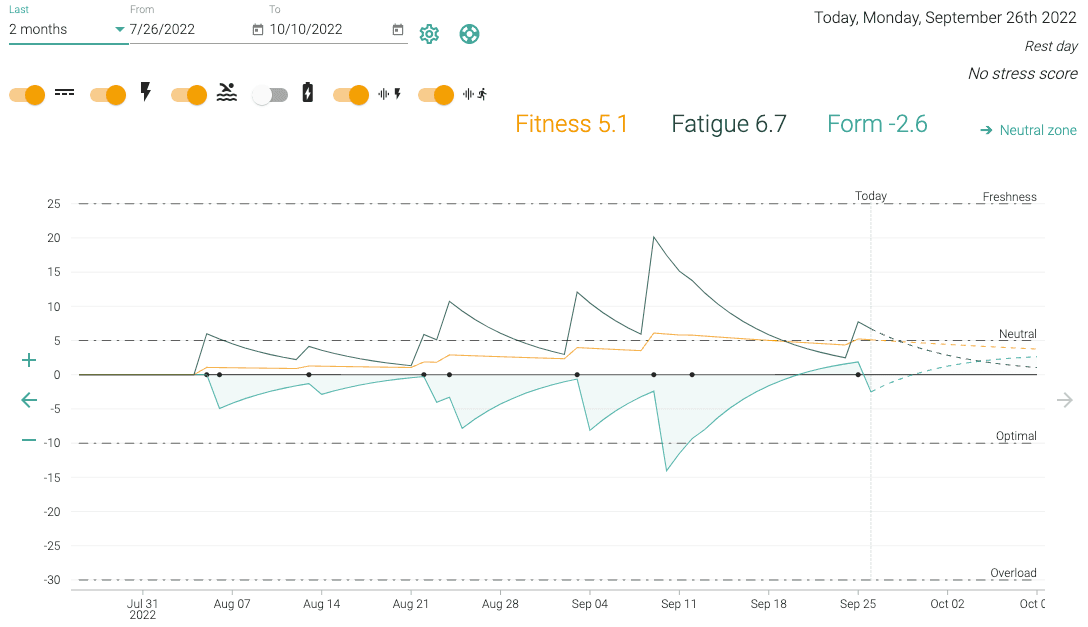Open the Neutral zone link
Screen dimensions: 1088x627
coord(1028,130)
